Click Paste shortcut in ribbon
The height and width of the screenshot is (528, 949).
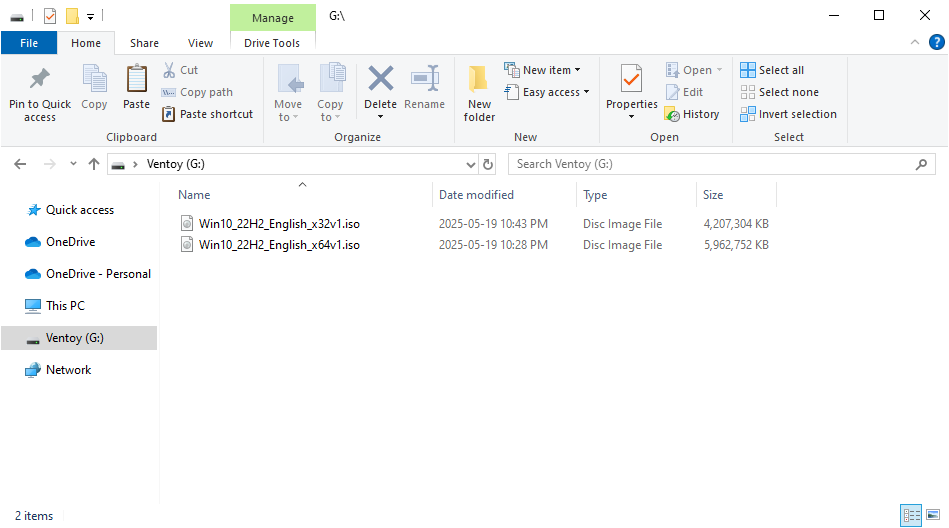207,114
